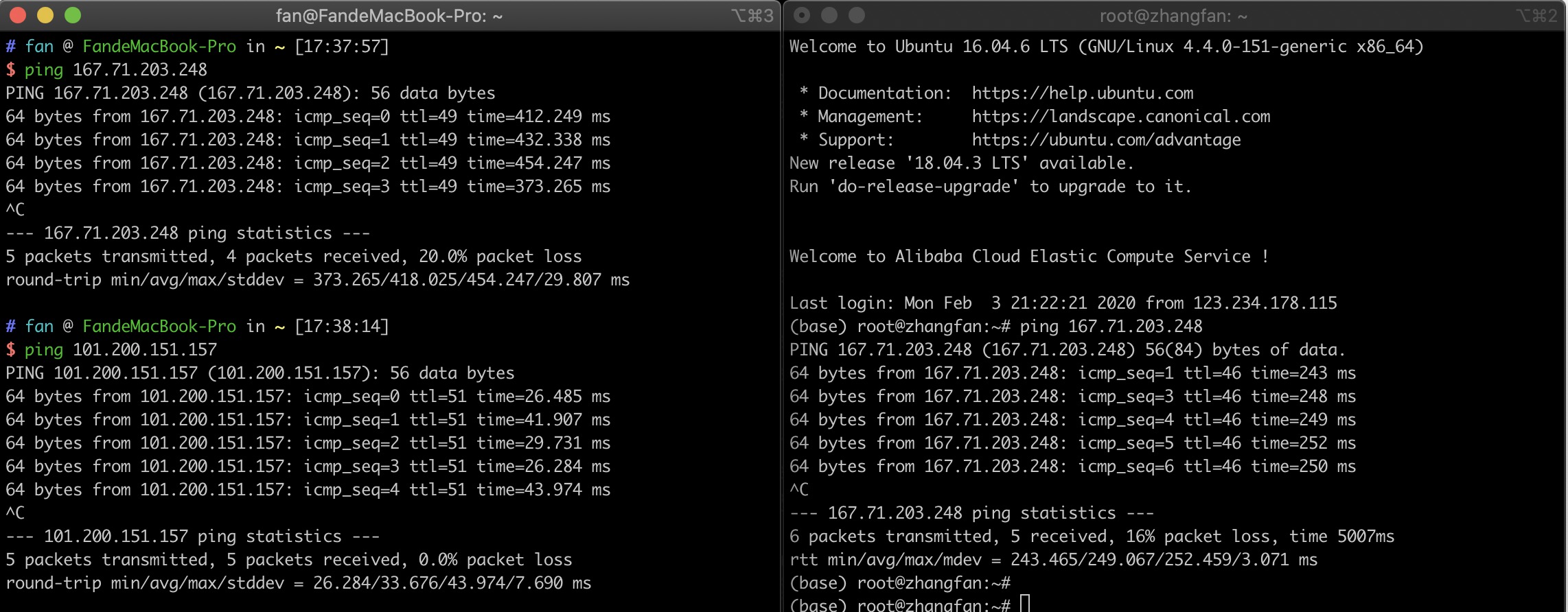Click the ⌥⌘3 shortcut label

point(752,16)
